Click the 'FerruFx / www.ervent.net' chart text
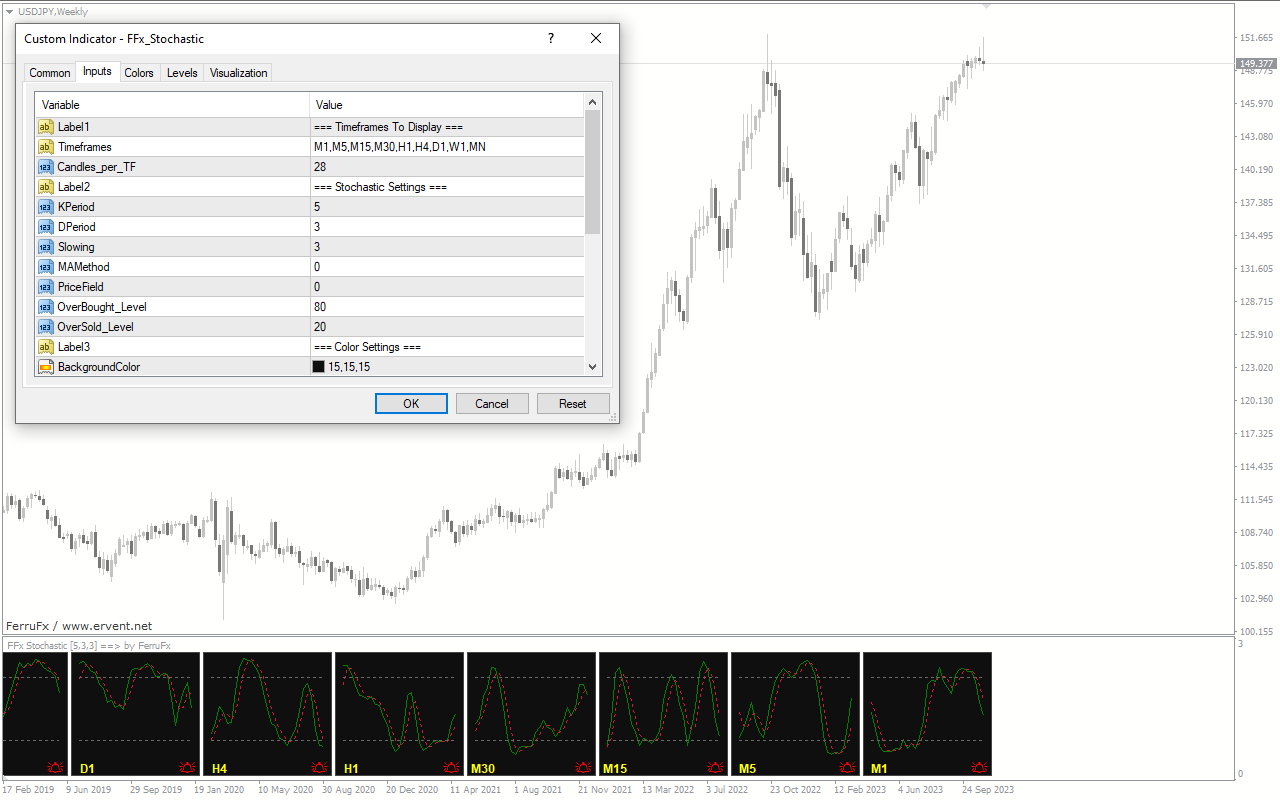1280x800 pixels. [79, 626]
